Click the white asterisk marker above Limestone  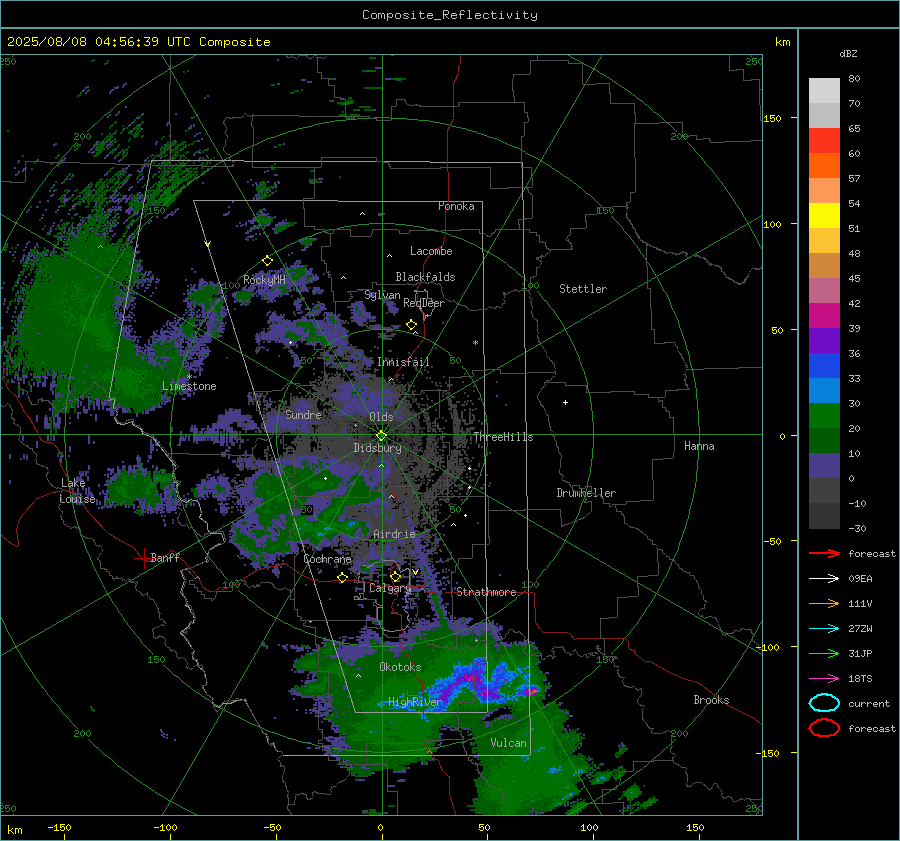[189, 377]
